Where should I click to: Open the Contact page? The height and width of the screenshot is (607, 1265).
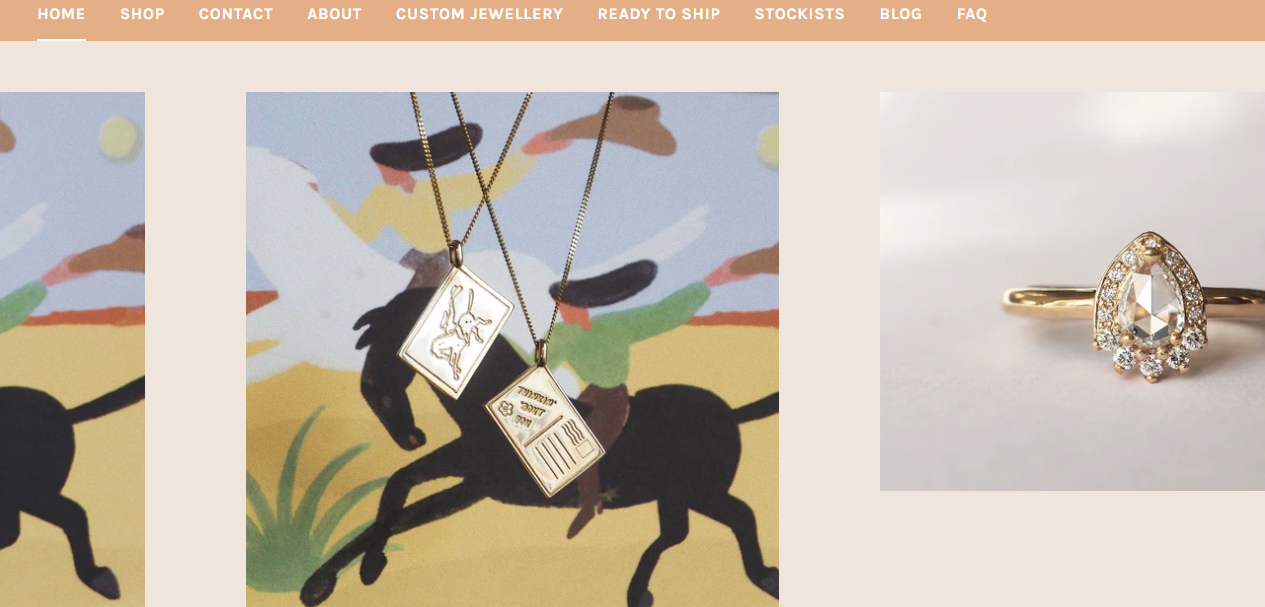coord(236,14)
